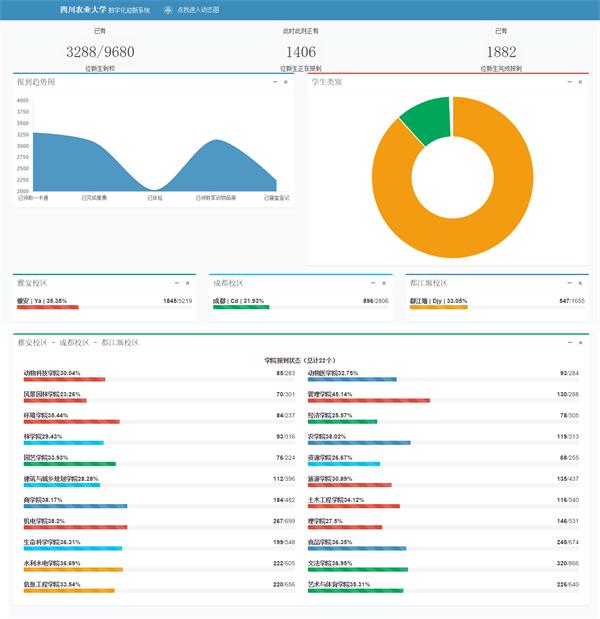Close the 雅安校区 campus panel
Screen dimensions: 600x619
pos(188,283)
